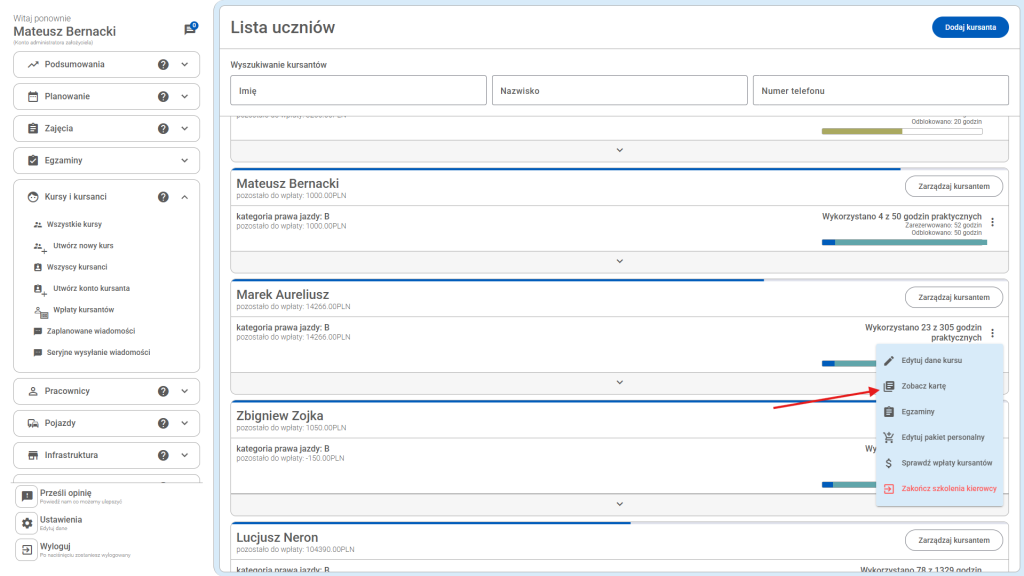Click the Prześlij opinię feedback icon
The height and width of the screenshot is (576, 1024).
pos(27,496)
